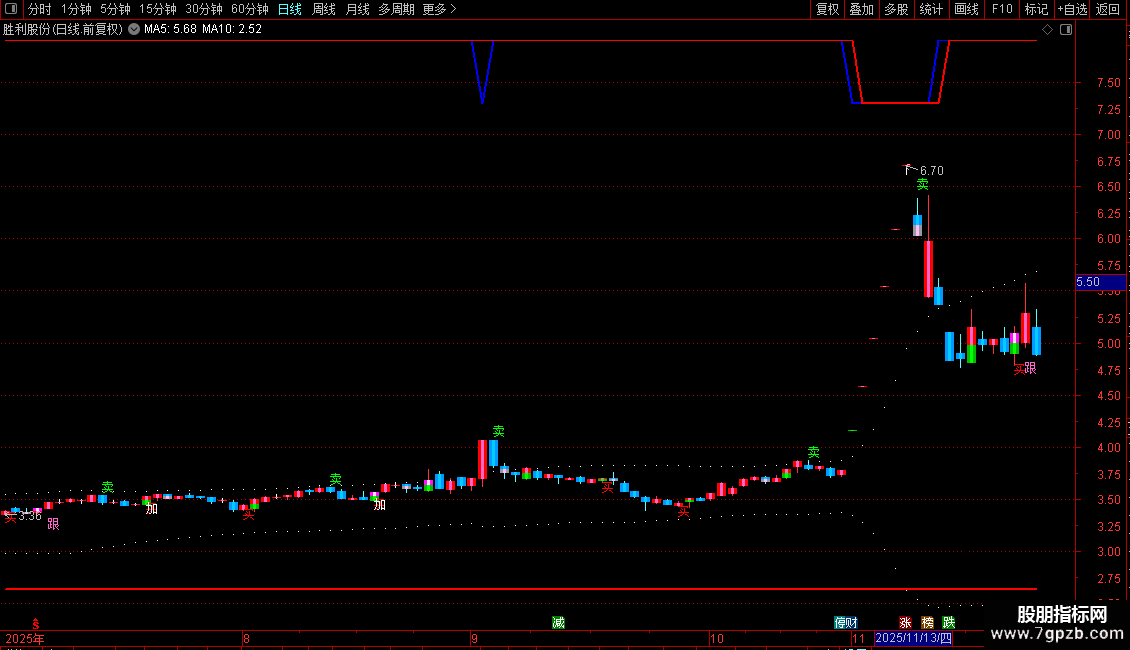Select the 日线 daily chart tab
The image size is (1130, 650).
pyautogui.click(x=290, y=9)
